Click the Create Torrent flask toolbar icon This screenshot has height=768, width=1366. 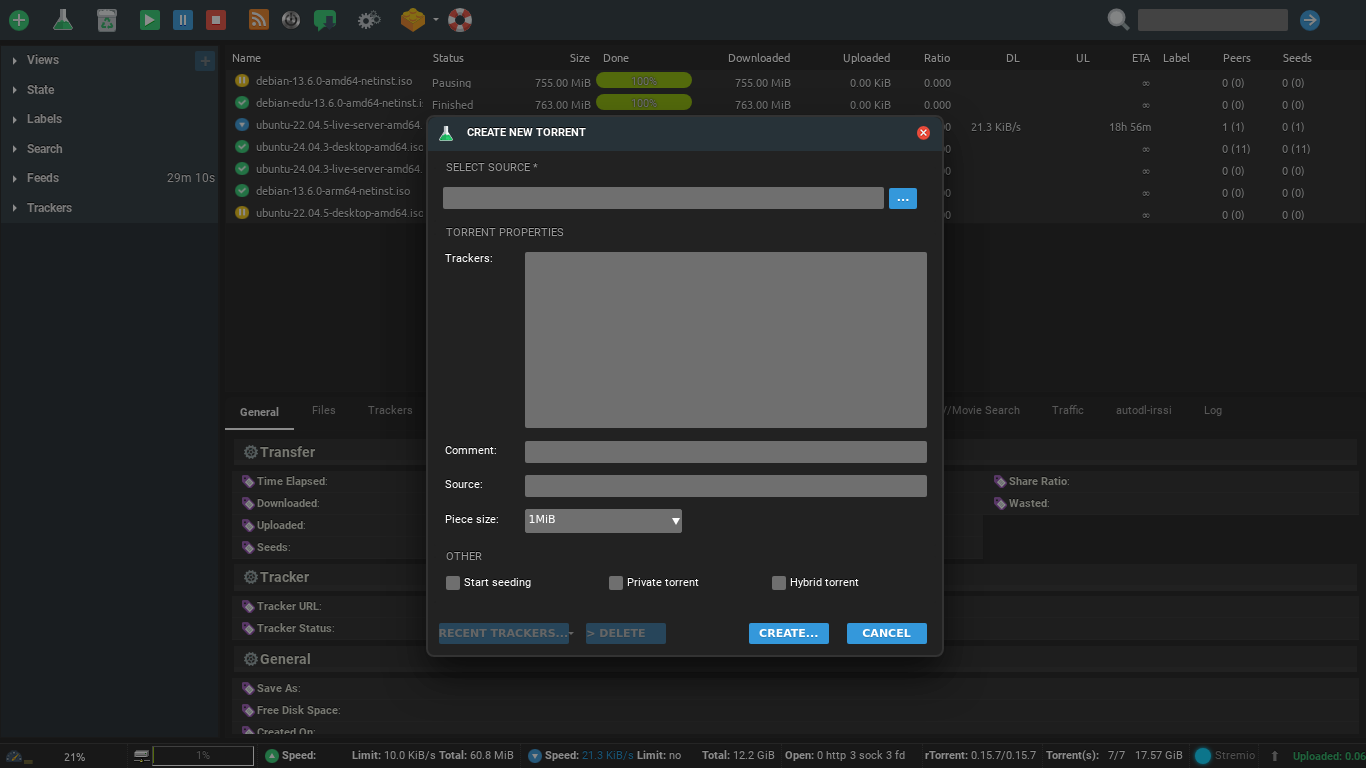(x=62, y=19)
